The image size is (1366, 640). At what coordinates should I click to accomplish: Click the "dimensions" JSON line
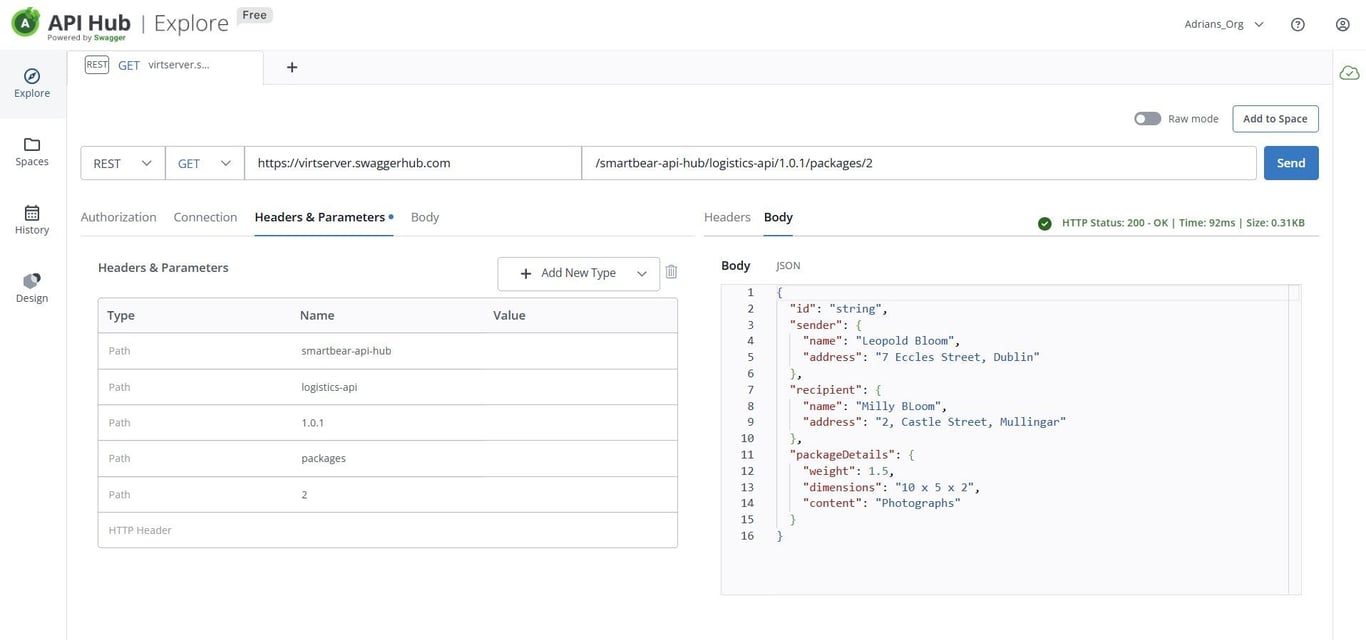(x=891, y=487)
